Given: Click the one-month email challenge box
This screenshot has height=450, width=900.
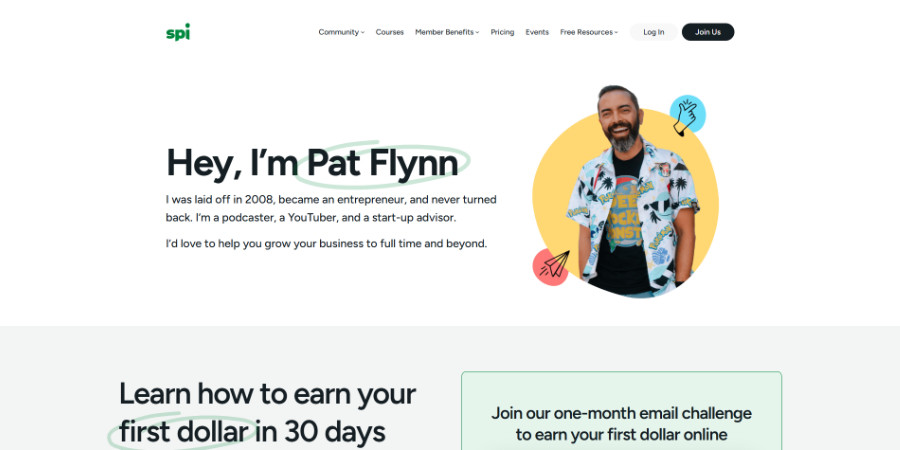Looking at the screenshot, I should click(x=621, y=410).
